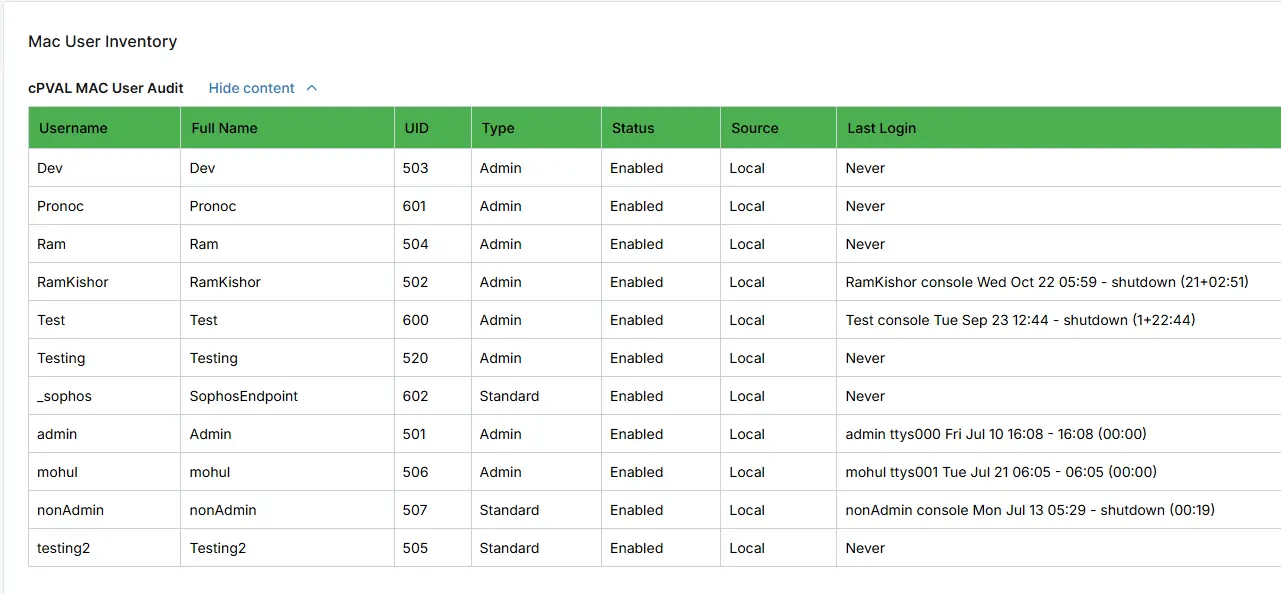Select the UID 601 cell
Viewport: 1281px width, 594px height.
(x=433, y=206)
